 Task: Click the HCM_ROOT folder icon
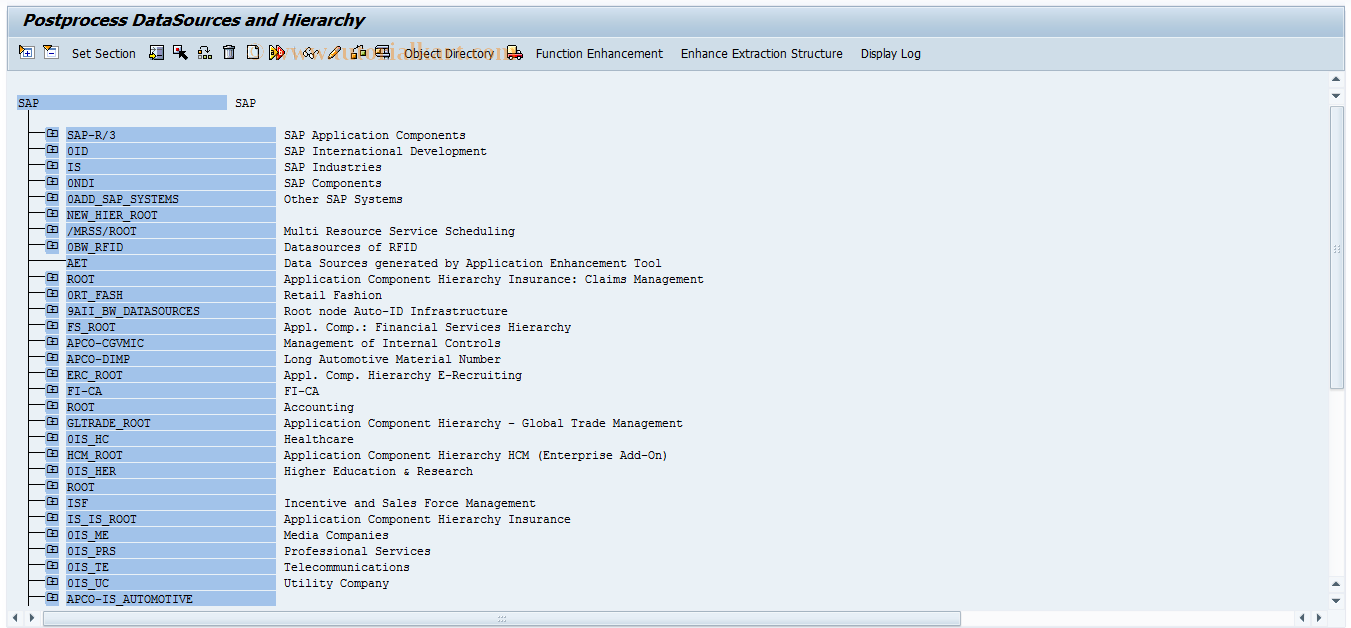point(52,455)
